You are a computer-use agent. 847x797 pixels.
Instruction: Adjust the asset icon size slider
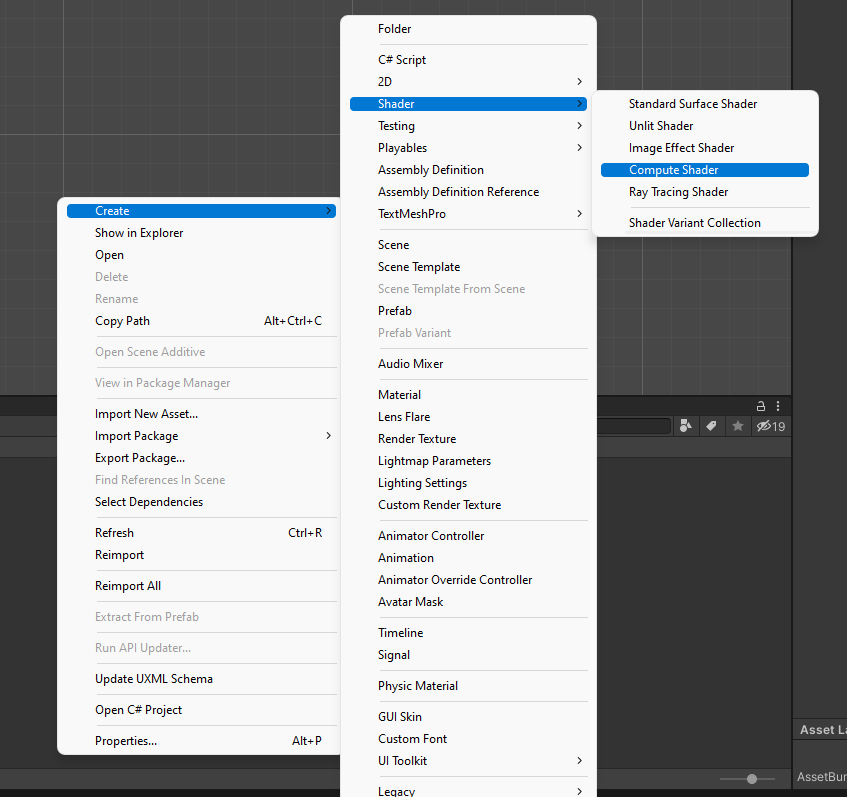[752, 778]
